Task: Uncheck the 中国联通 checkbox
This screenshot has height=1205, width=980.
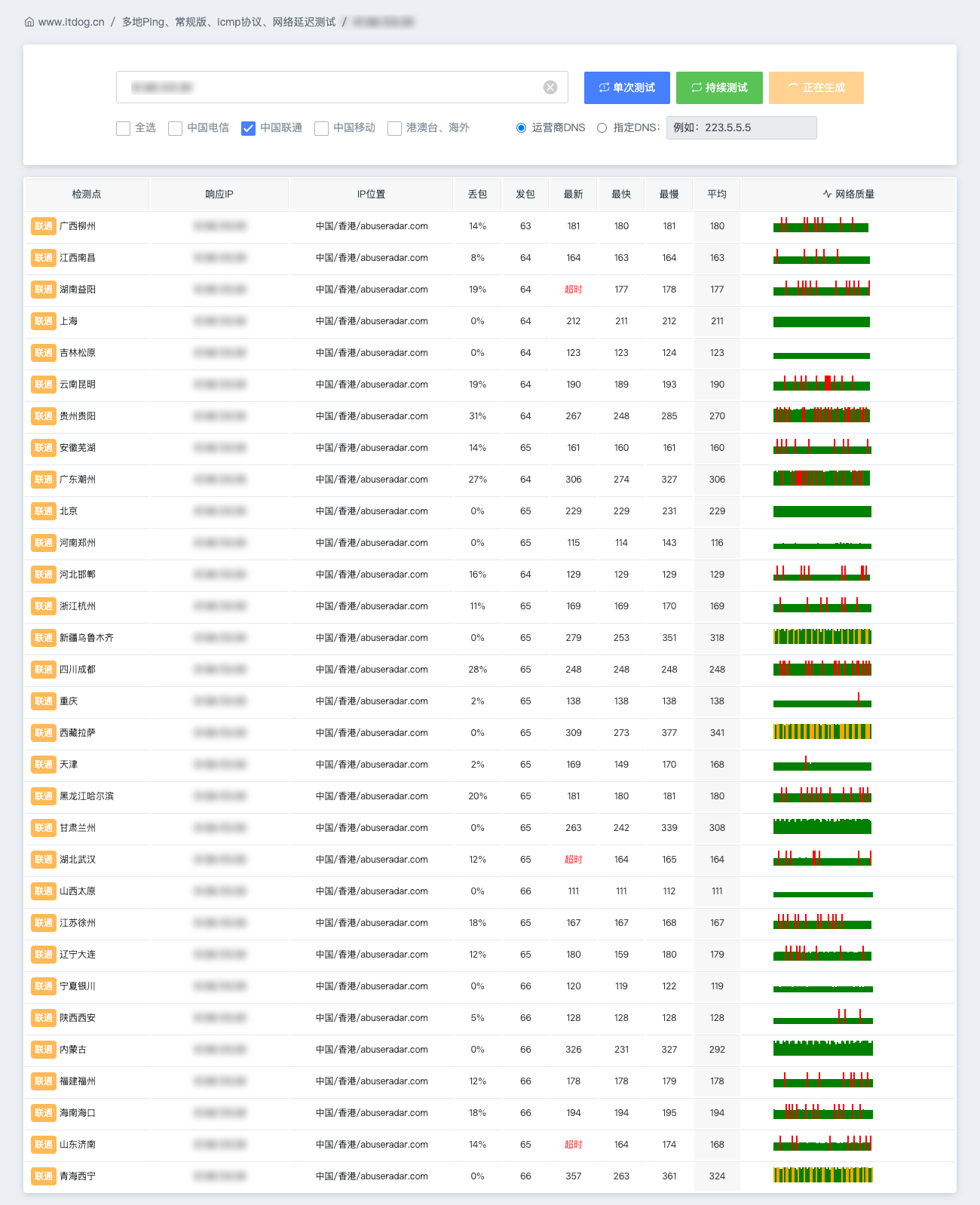Action: click(x=249, y=128)
